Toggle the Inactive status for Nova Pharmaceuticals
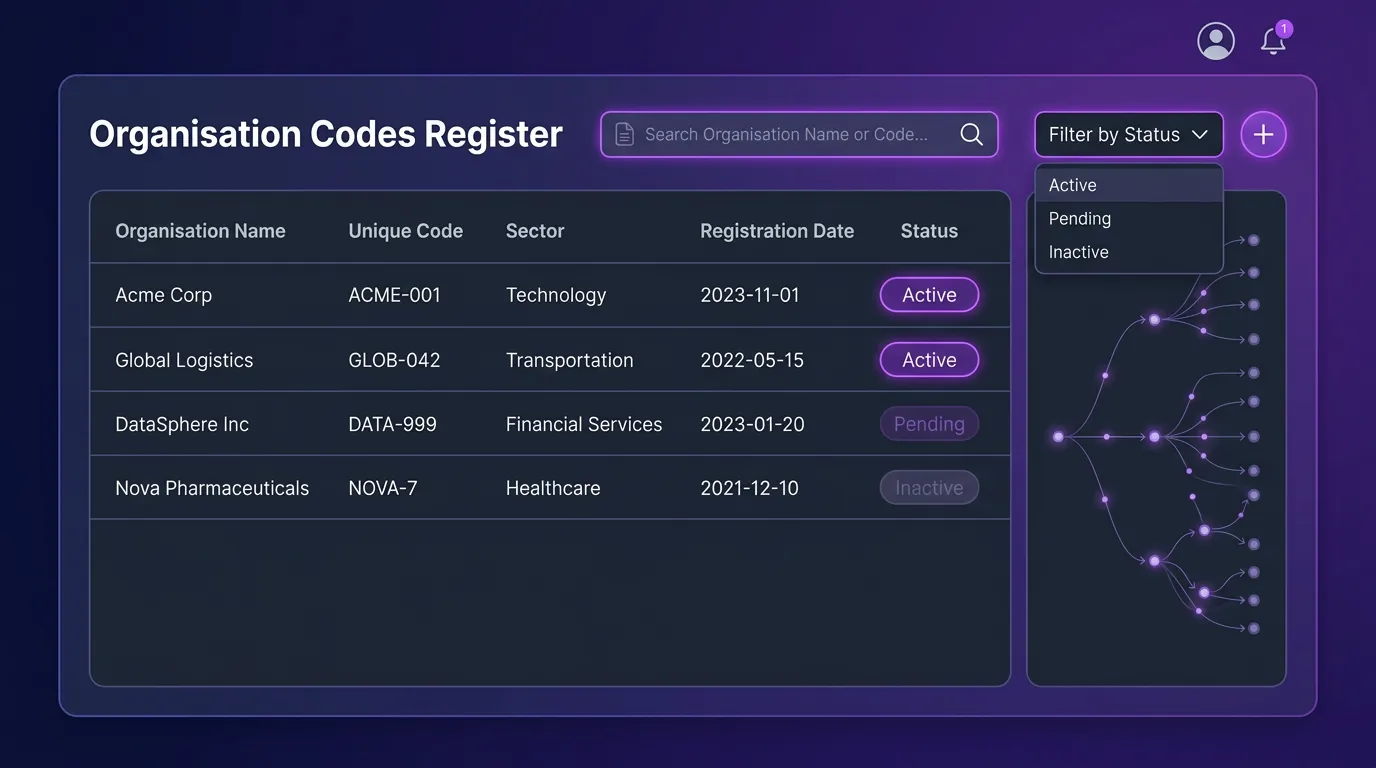 click(929, 487)
